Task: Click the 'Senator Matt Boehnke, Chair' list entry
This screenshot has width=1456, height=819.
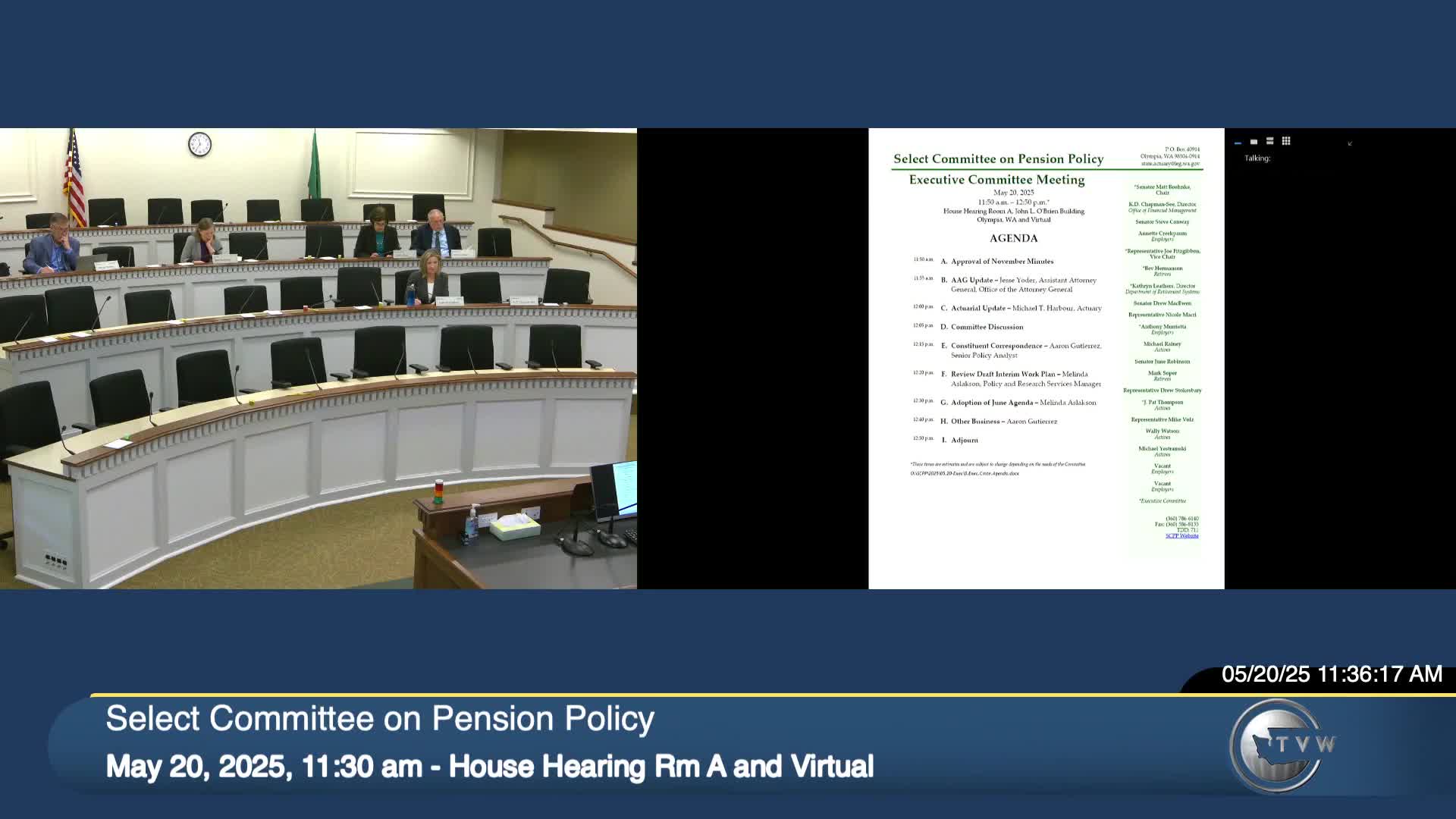Action: pos(1163,190)
